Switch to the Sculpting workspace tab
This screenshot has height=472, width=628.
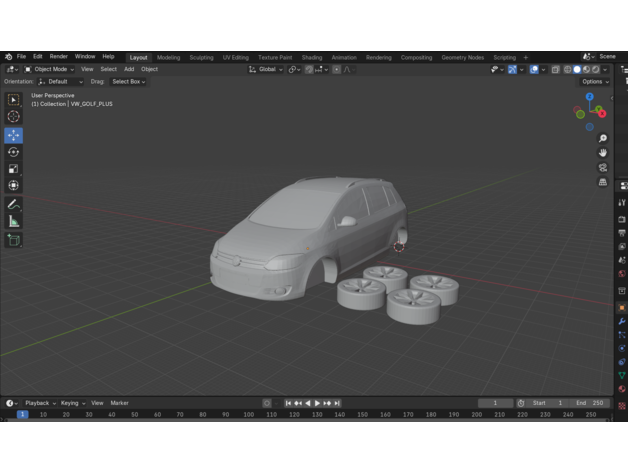coord(201,57)
